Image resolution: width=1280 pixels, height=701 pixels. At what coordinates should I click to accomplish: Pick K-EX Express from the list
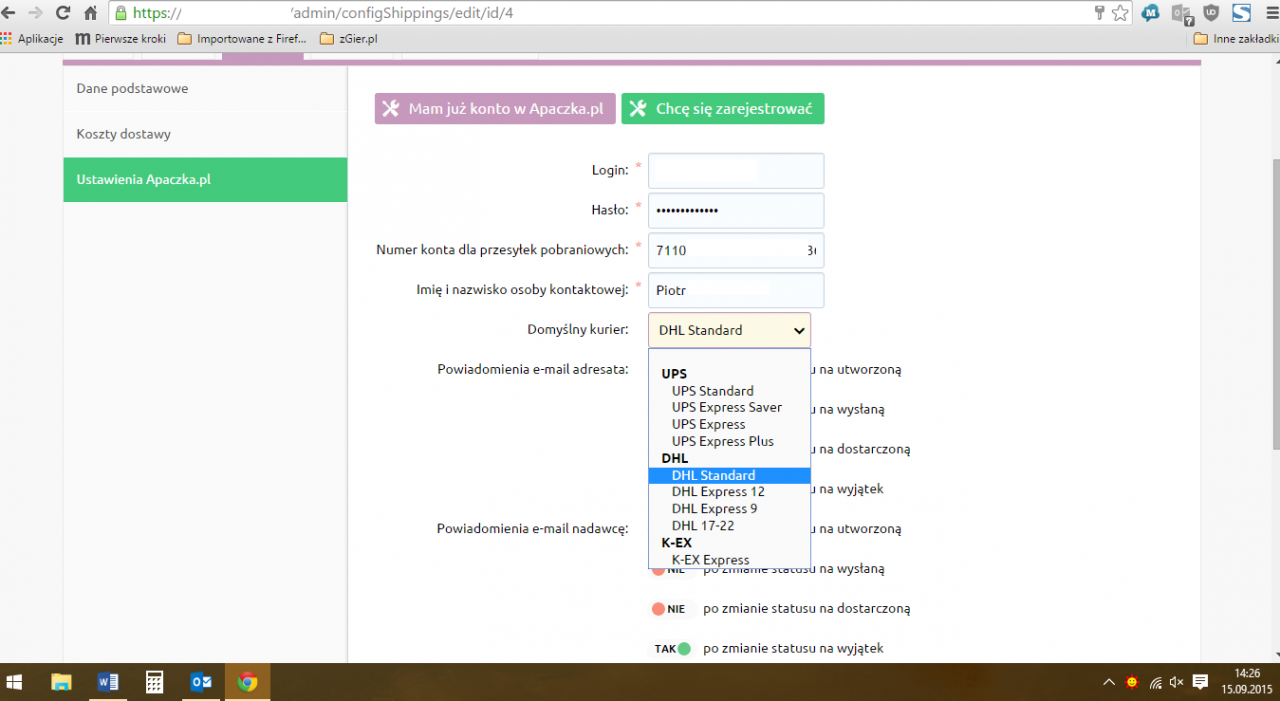tap(711, 560)
